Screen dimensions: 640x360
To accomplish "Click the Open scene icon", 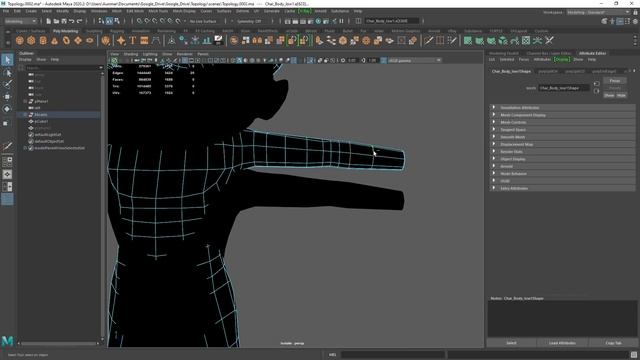I will tap(56, 21).
